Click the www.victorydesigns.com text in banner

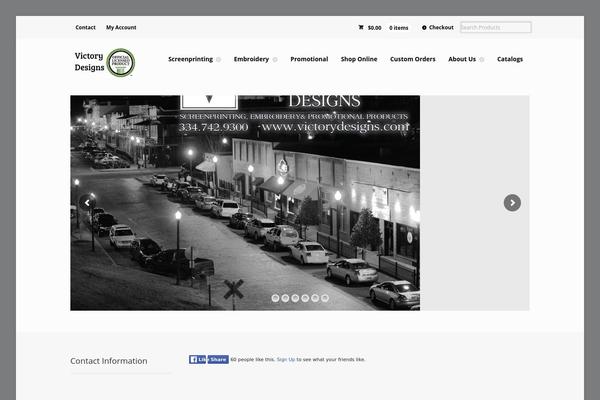coord(336,126)
